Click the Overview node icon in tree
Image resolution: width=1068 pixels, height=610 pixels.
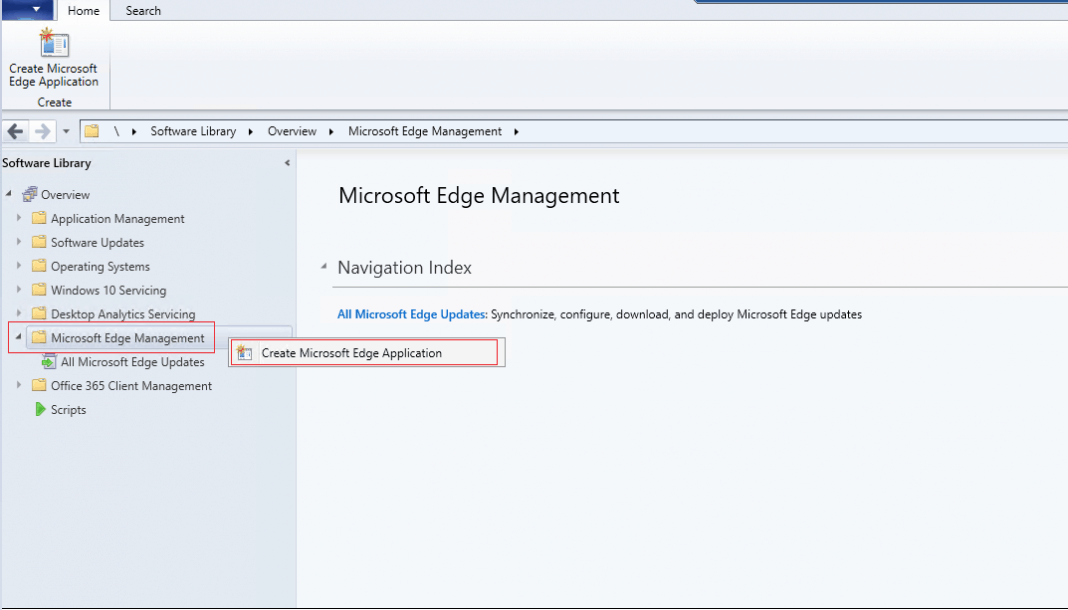29,195
